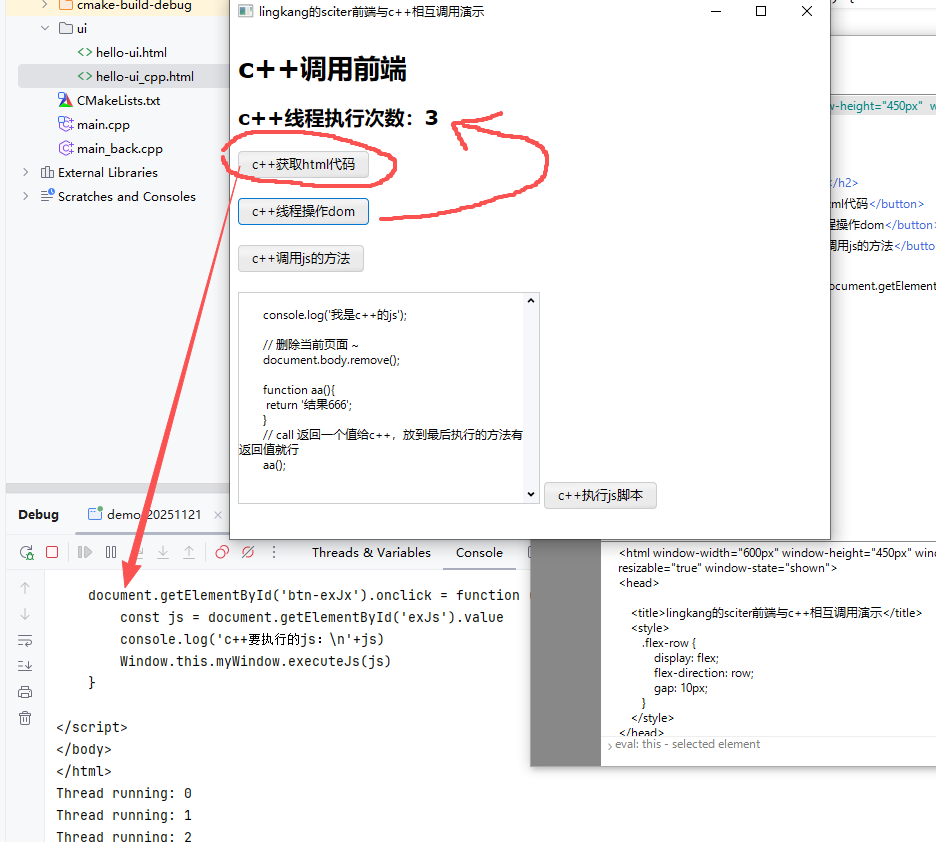Click the c++获取html代码 button

[x=303, y=165]
